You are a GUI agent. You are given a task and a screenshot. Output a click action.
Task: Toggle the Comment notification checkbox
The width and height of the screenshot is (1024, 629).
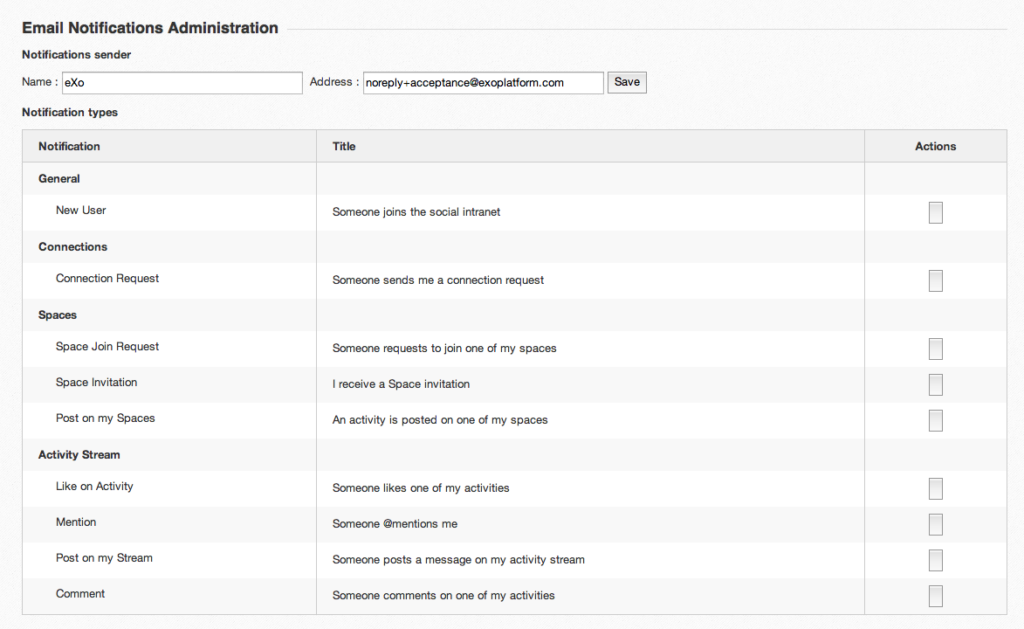point(935,596)
